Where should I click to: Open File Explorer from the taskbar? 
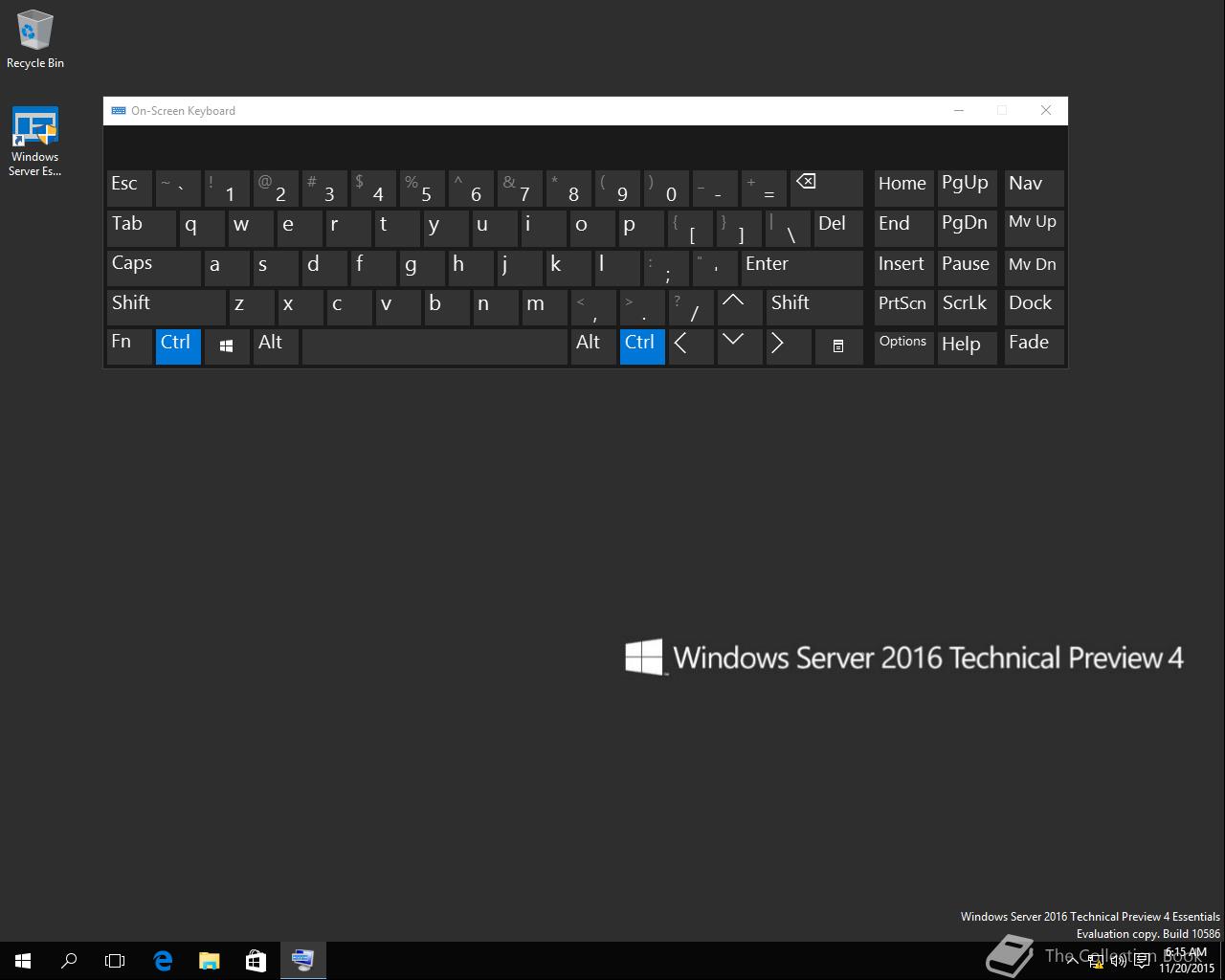click(209, 960)
